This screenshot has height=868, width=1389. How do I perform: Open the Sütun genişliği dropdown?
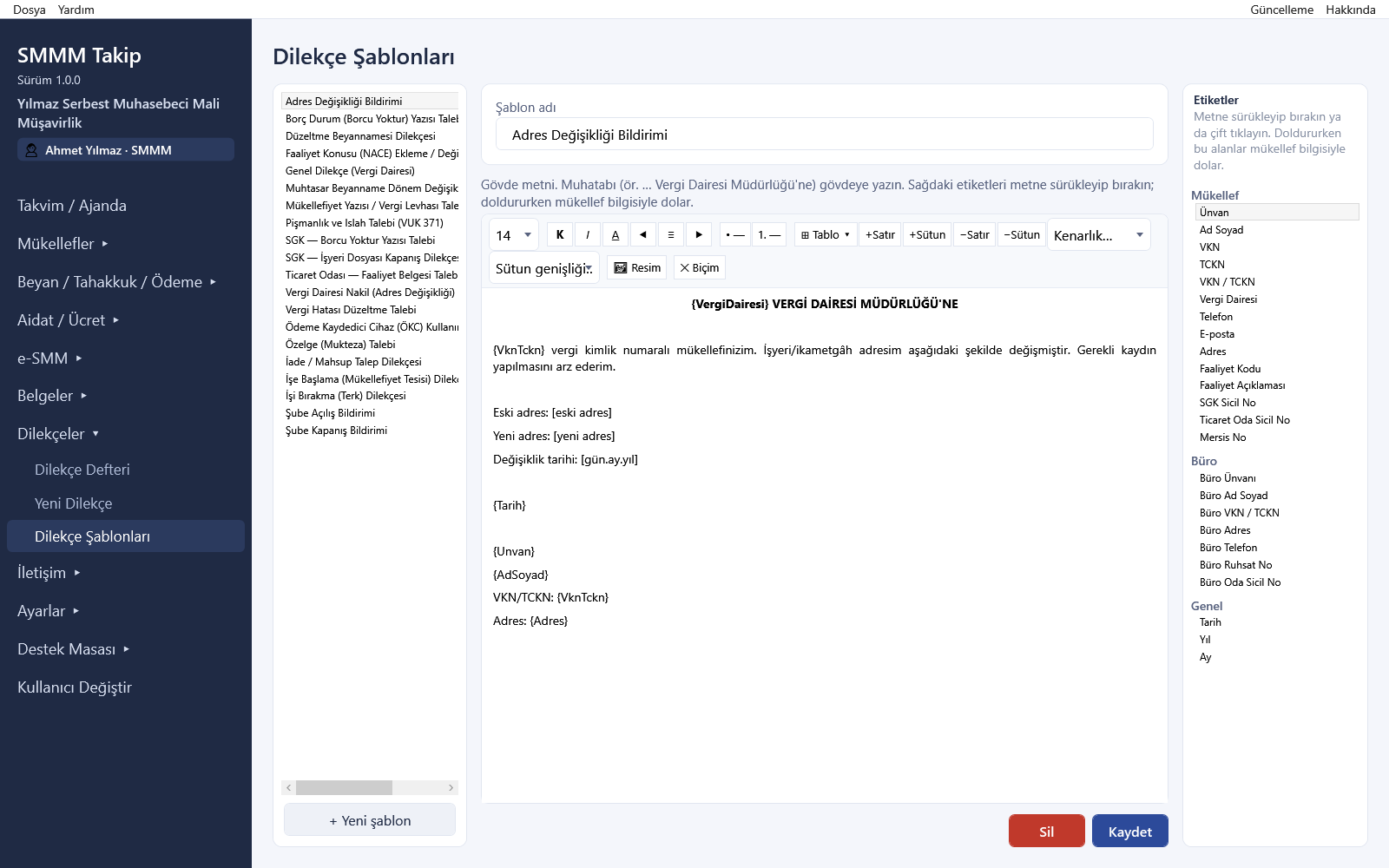(544, 268)
